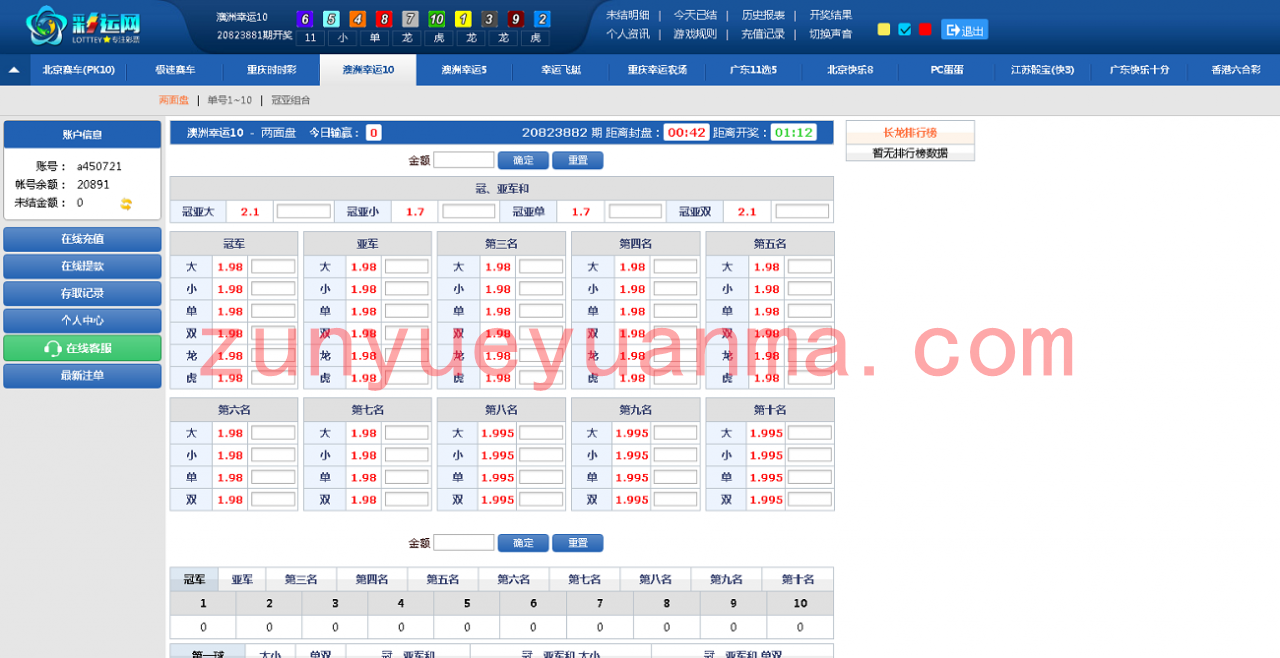Focus the bottom 金额 amount input
This screenshot has width=1280, height=658.
(463, 542)
